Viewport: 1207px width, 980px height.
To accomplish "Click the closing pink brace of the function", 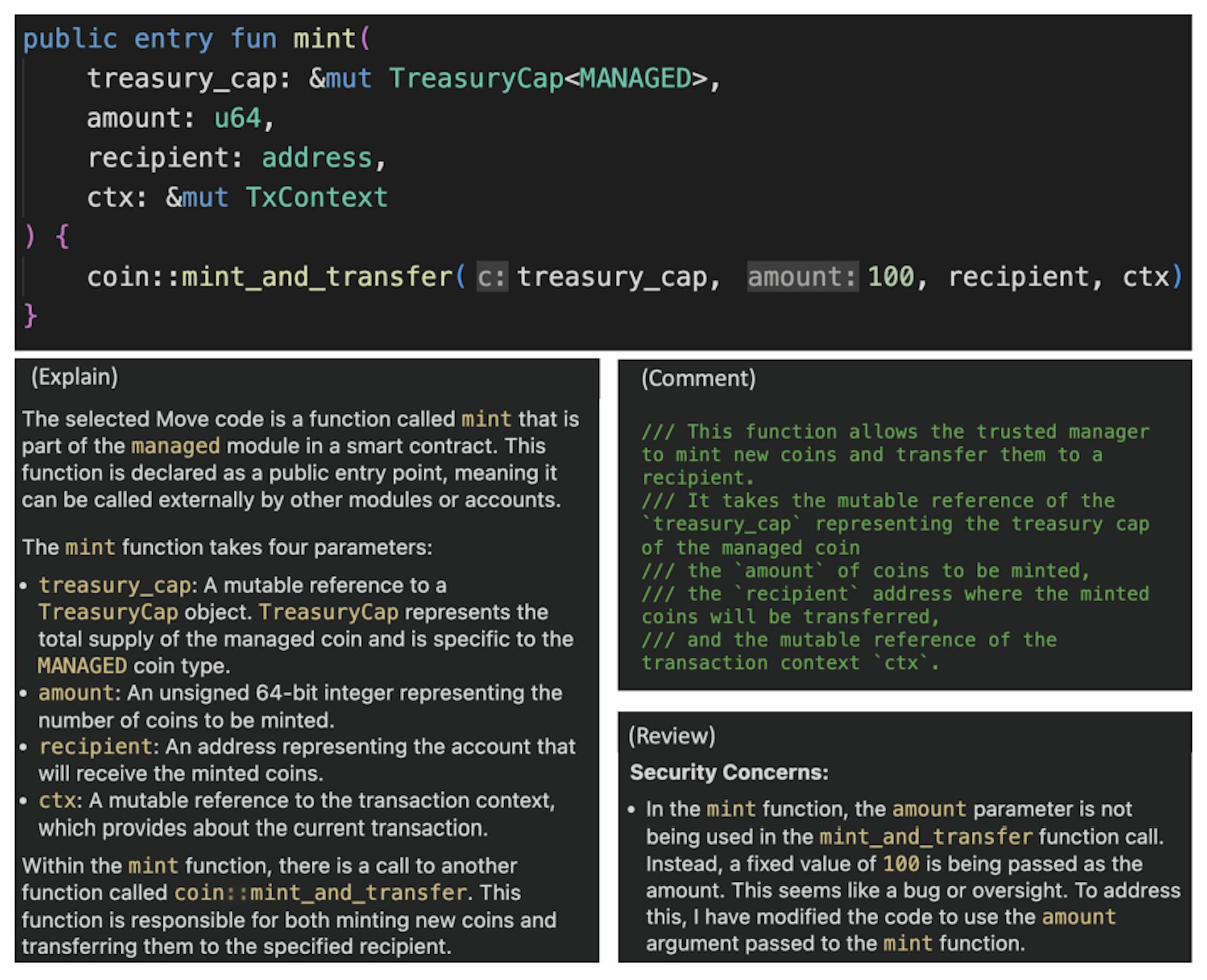I will pyautogui.click(x=30, y=315).
